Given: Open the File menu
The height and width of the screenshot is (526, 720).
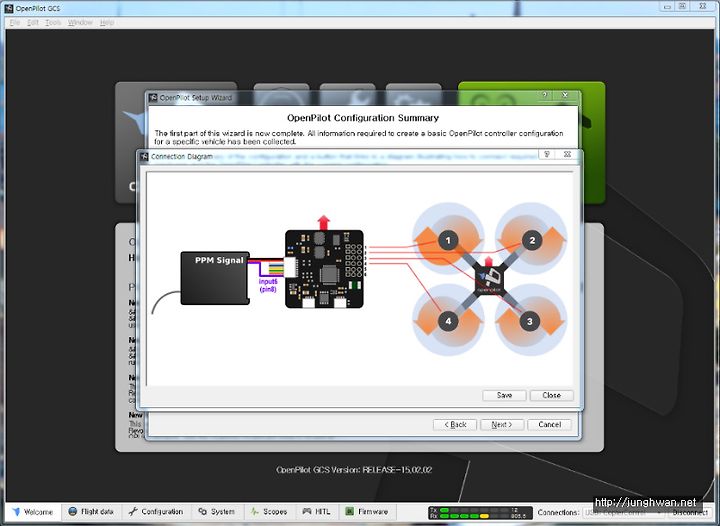Looking at the screenshot, I should (x=15, y=22).
